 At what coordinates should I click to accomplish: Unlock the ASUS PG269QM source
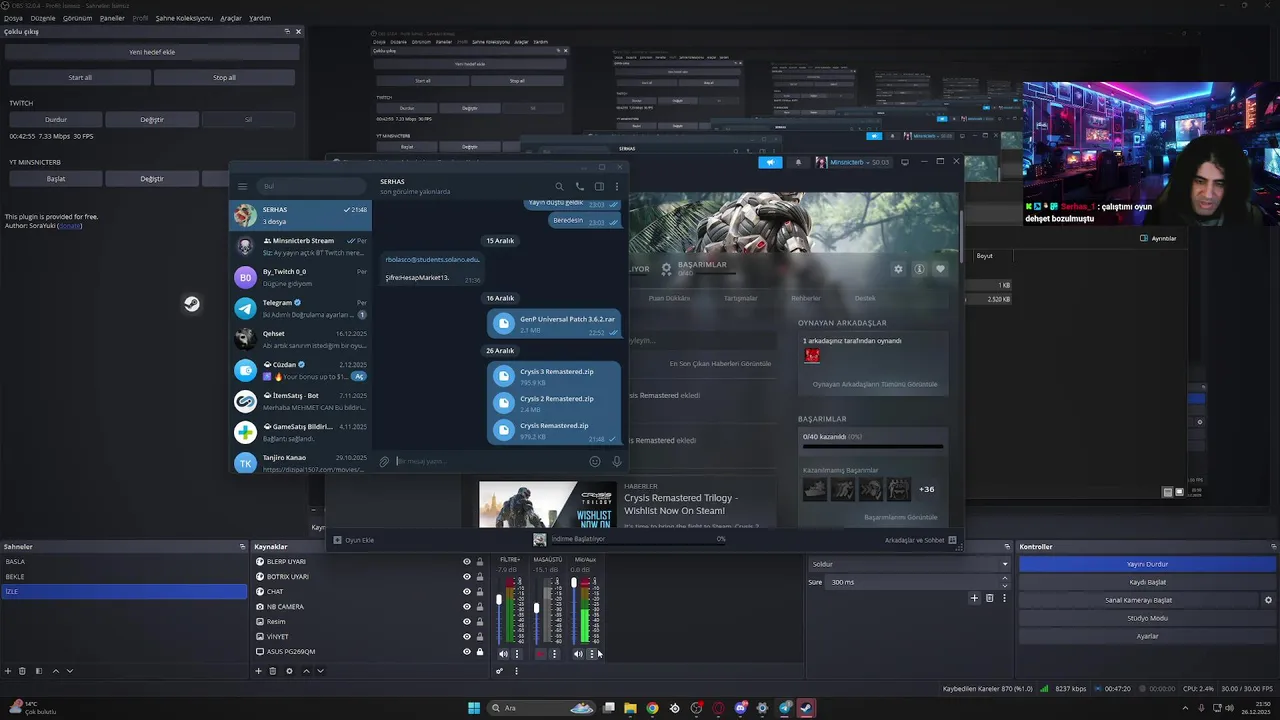[480, 652]
